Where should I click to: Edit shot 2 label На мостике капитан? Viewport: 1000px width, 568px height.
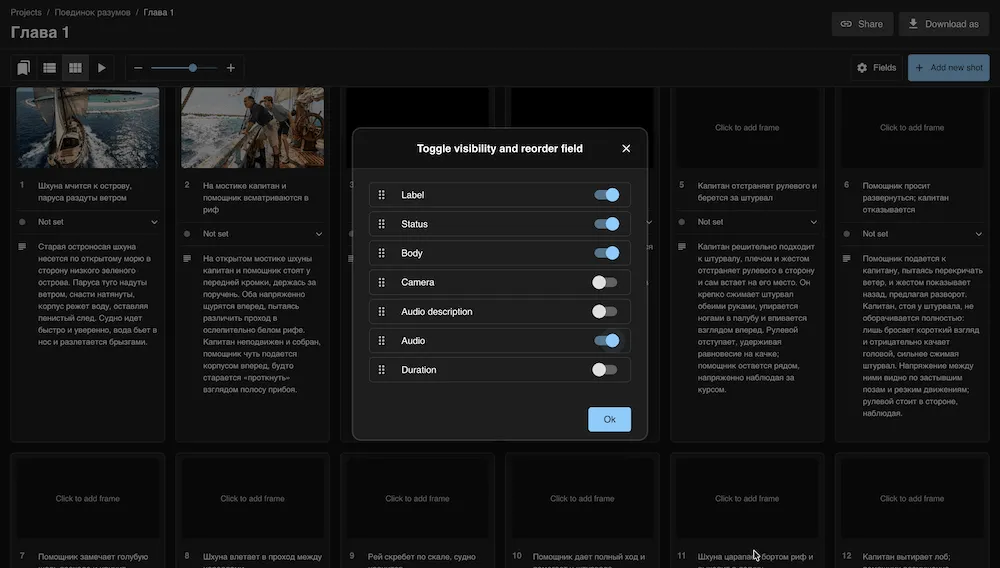(256, 198)
